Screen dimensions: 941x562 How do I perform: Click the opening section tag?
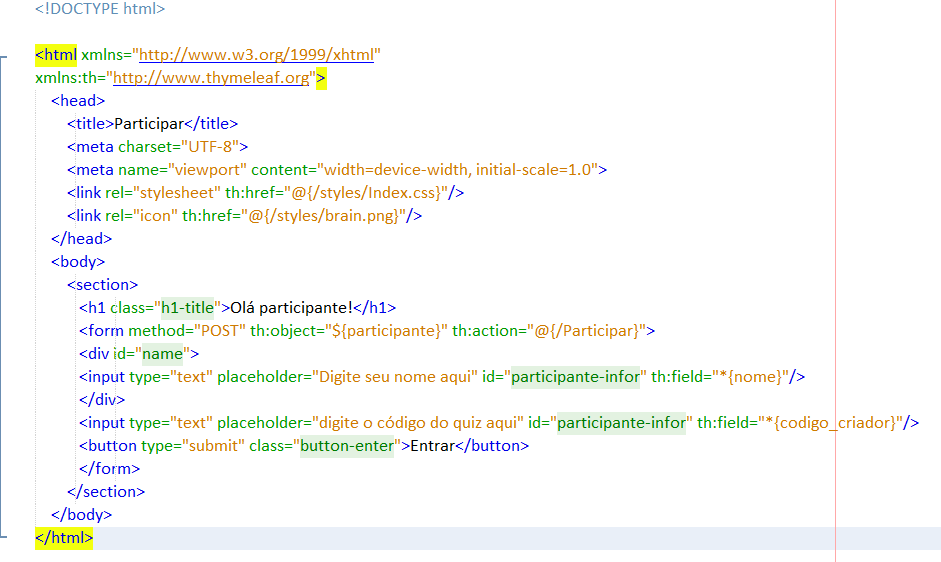103,285
